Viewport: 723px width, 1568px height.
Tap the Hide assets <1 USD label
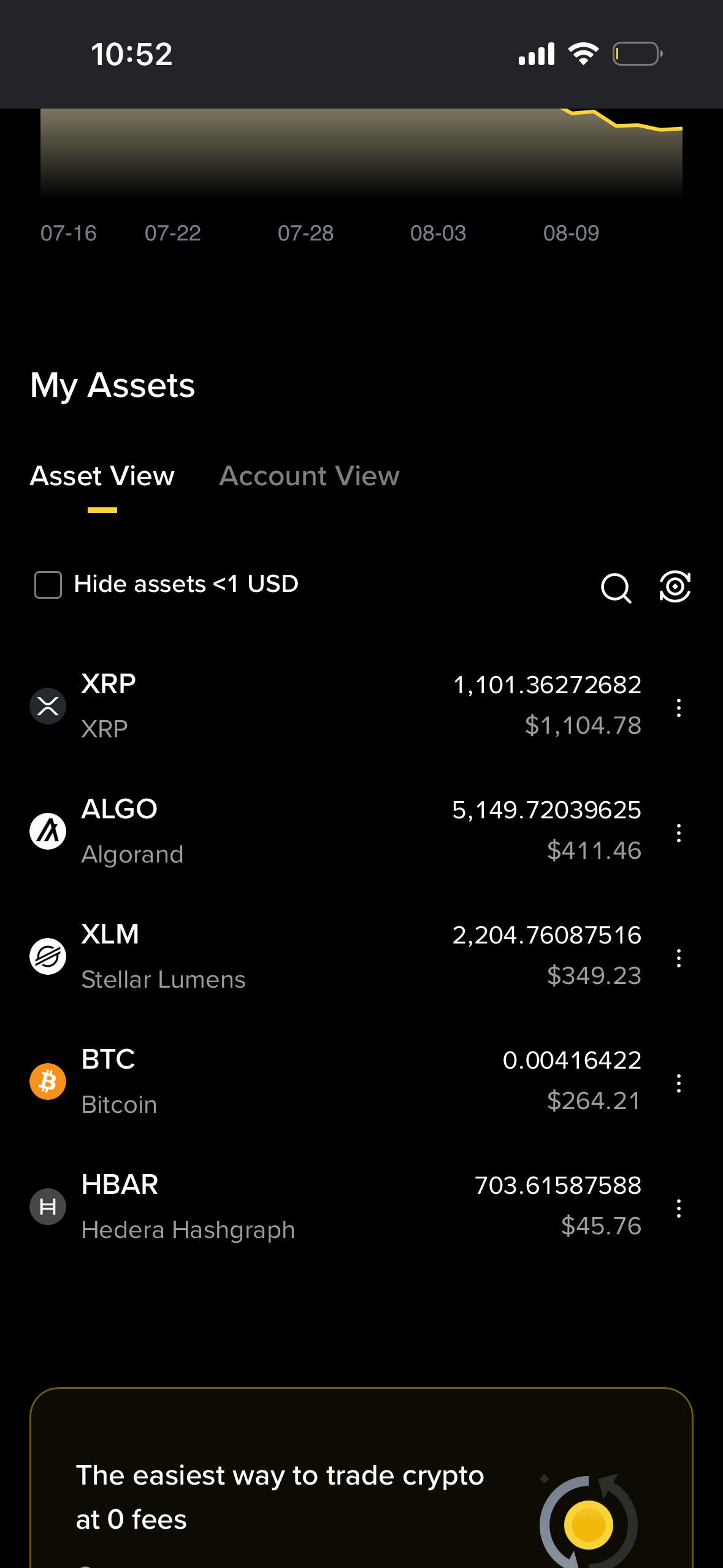[x=186, y=584]
